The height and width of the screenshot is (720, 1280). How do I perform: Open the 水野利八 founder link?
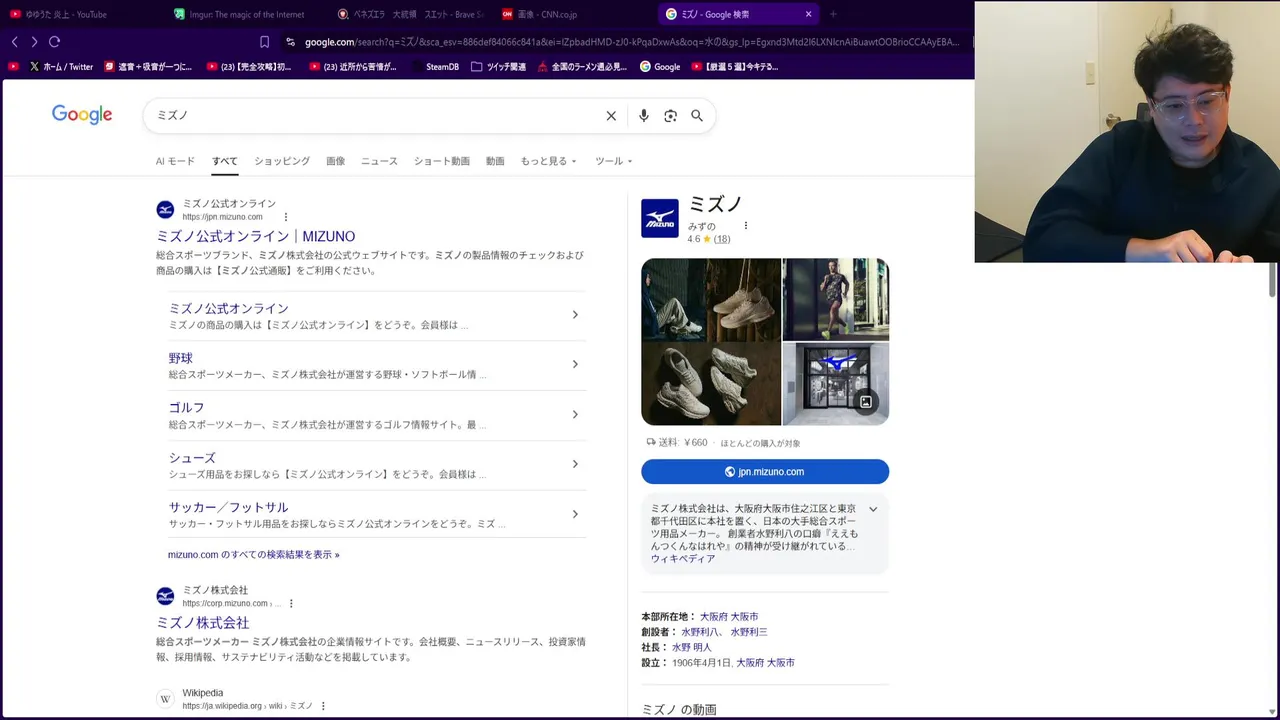pyautogui.click(x=700, y=632)
